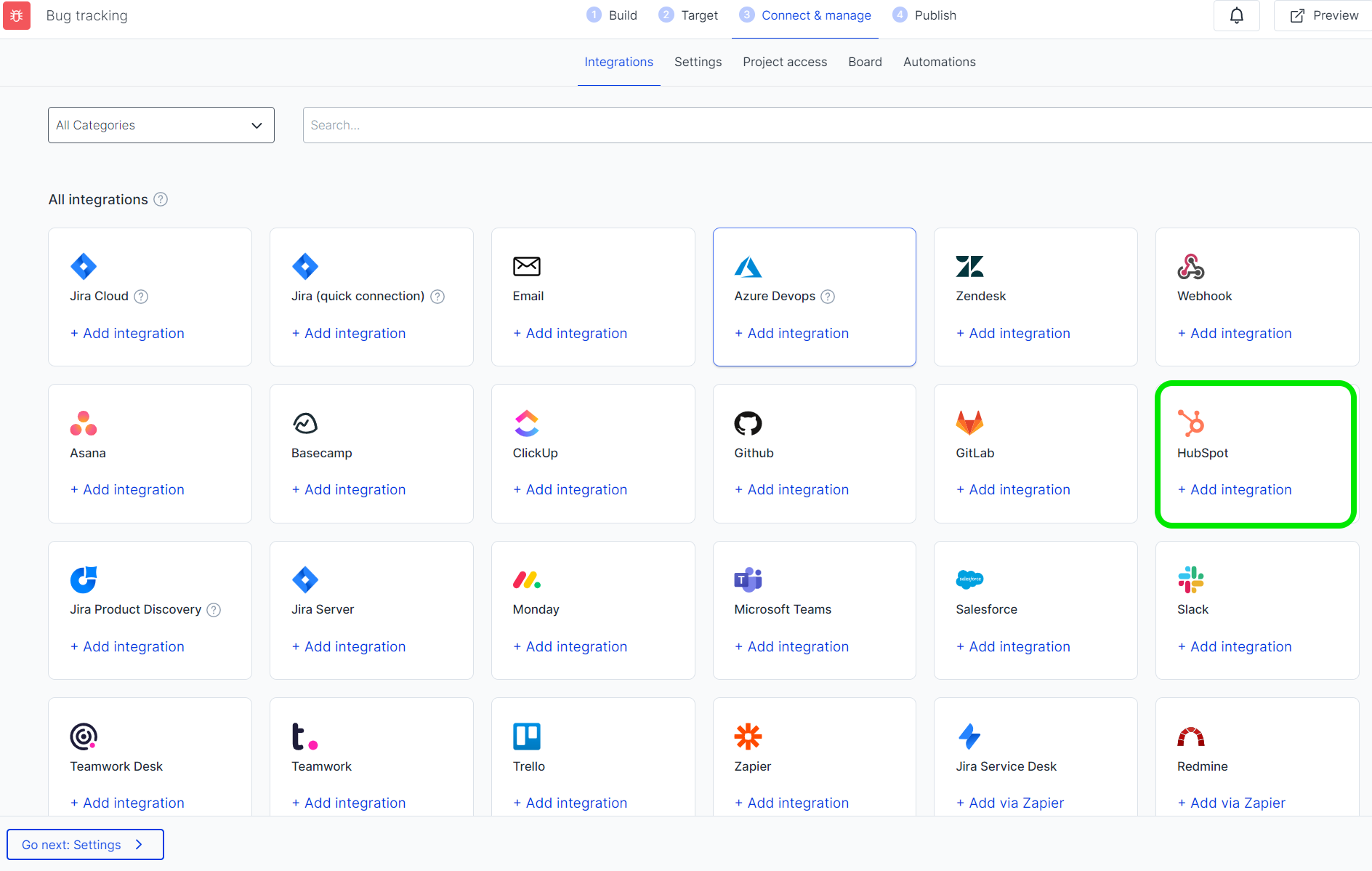Add integration for Salesforce
This screenshot has width=1372, height=871.
point(1013,647)
